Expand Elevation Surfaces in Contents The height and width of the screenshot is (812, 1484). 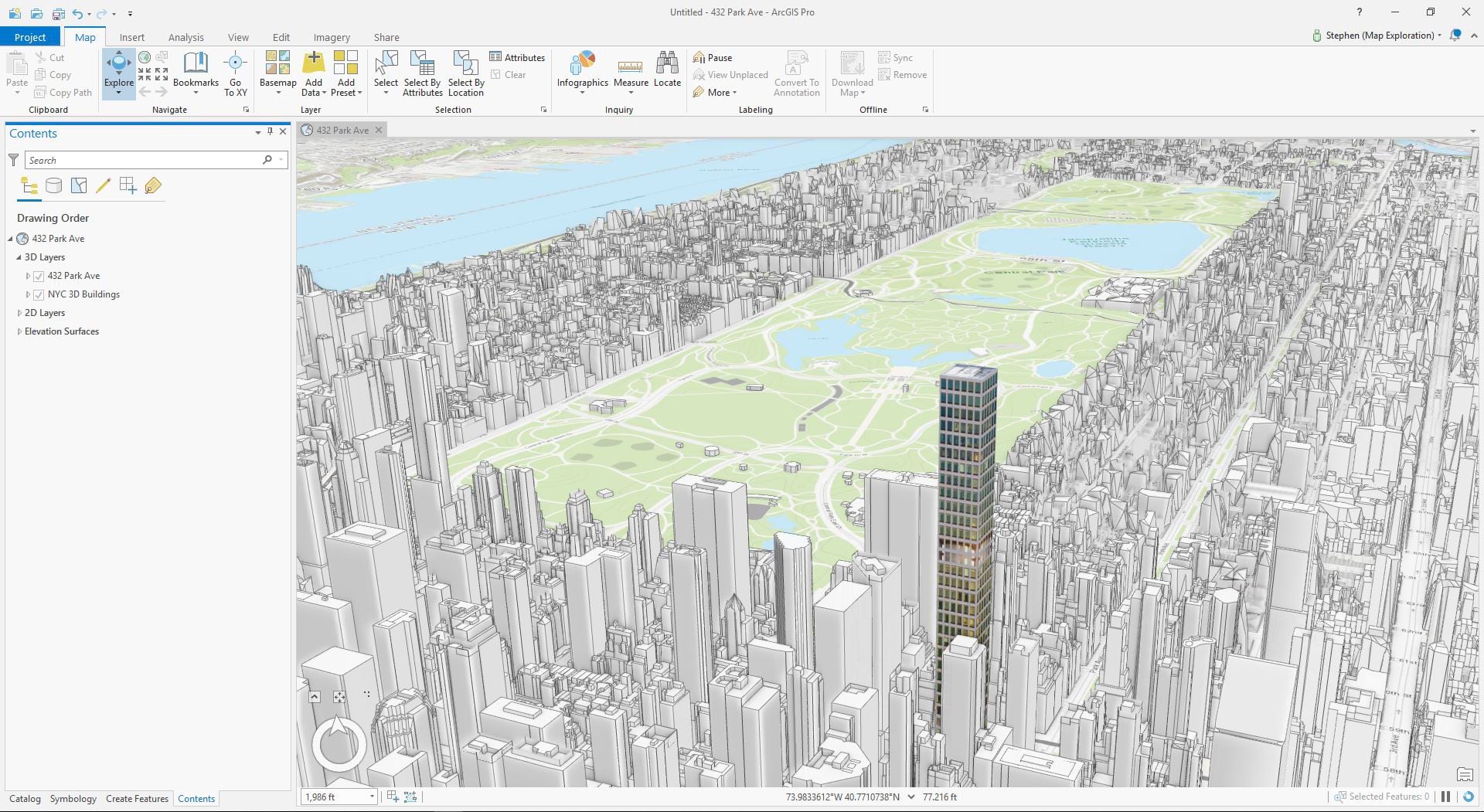point(19,331)
